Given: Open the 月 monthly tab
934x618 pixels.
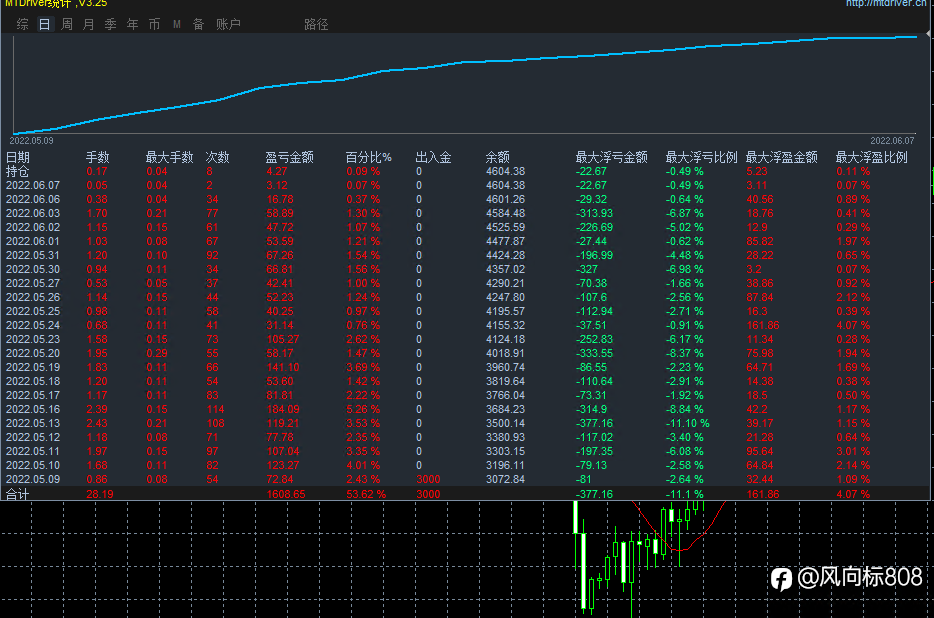Looking at the screenshot, I should click(89, 24).
